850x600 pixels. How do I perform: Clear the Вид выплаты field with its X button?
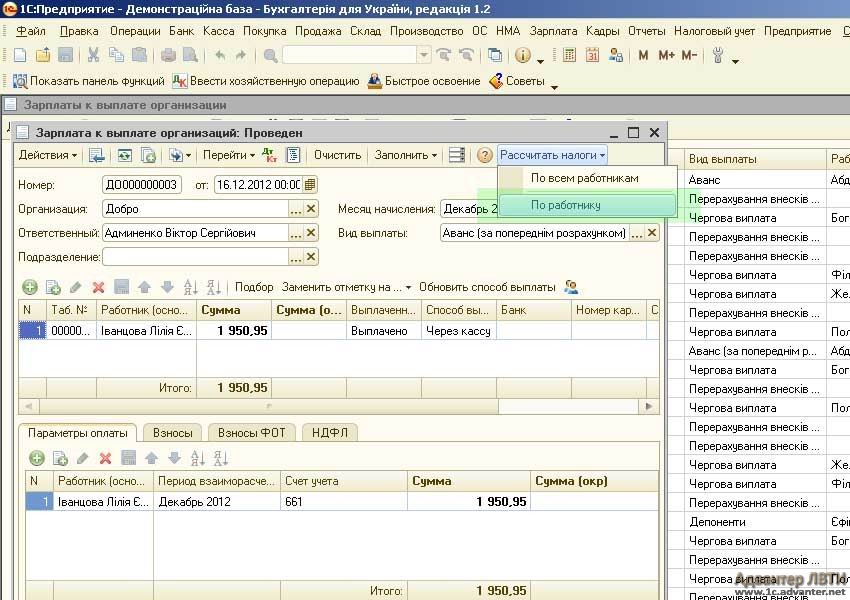click(652, 233)
